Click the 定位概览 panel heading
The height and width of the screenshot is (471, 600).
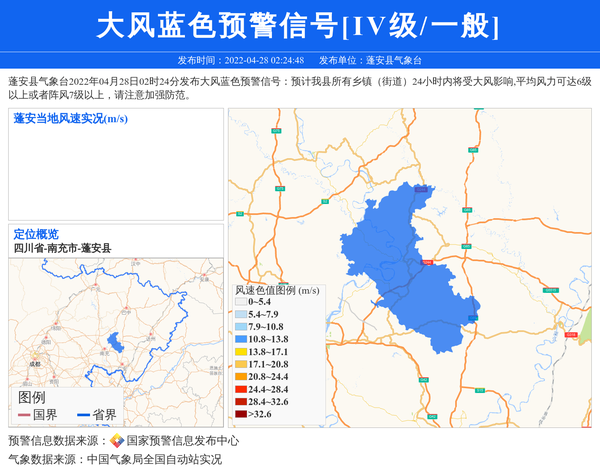pos(36,234)
